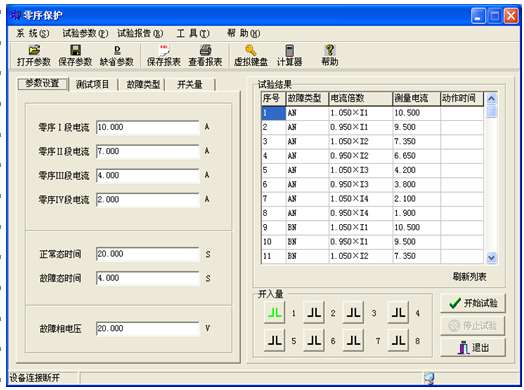The image size is (524, 390).
Task: Toggle binary input 5 pulse button
Action: (x=274, y=340)
